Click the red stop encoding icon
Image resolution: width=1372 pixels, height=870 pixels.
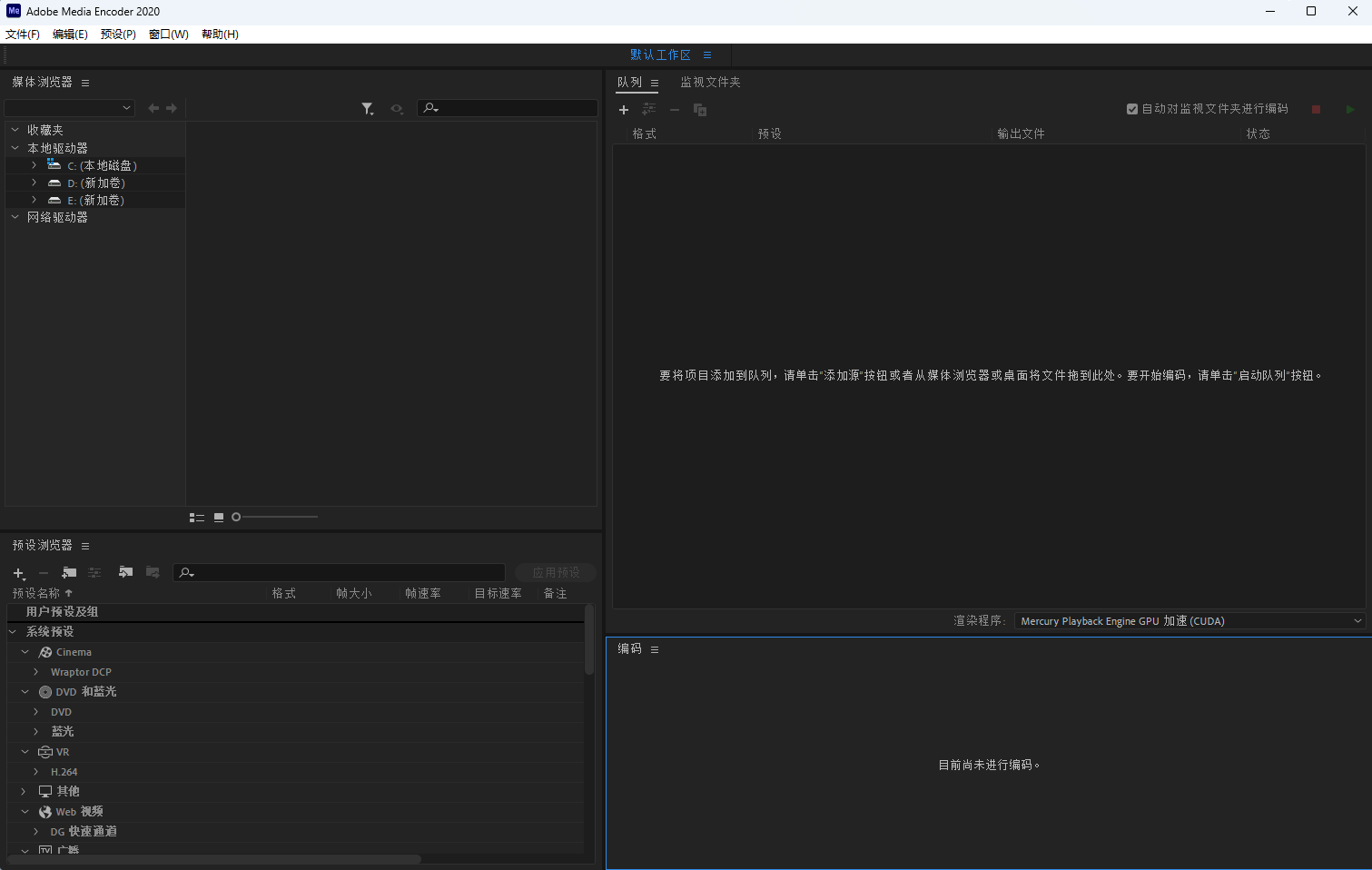point(1316,109)
